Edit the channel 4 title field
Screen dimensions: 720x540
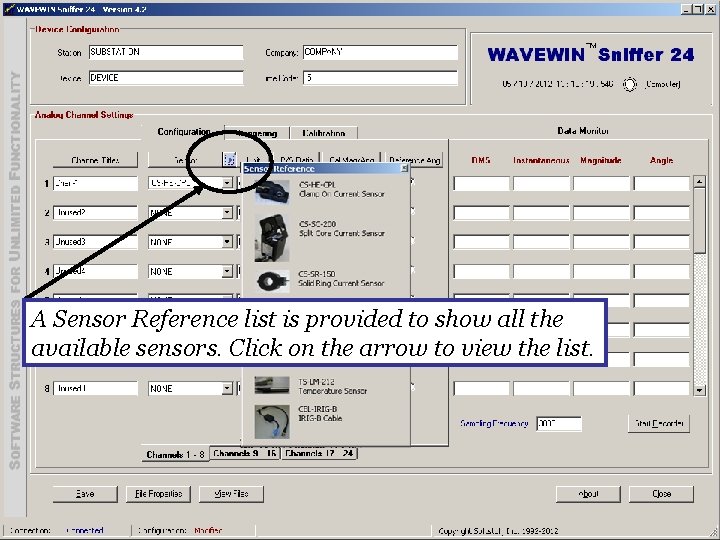coord(95,271)
